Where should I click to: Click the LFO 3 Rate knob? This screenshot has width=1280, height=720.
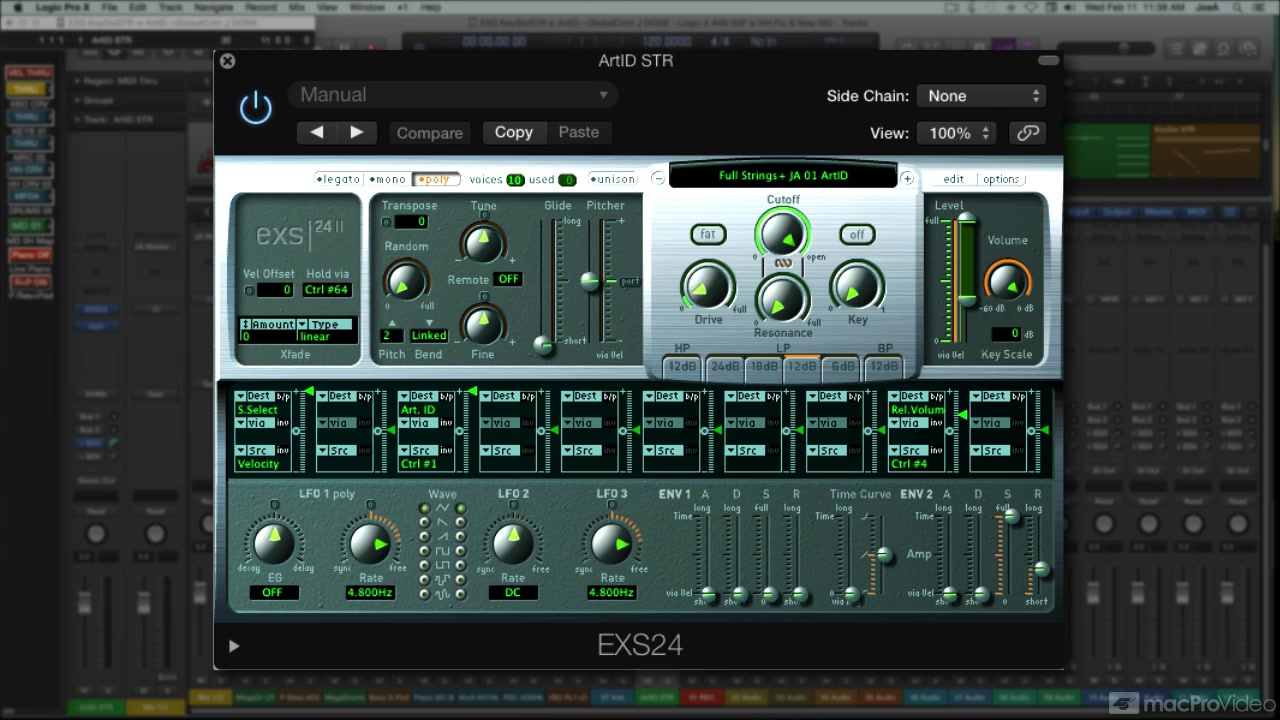(612, 544)
